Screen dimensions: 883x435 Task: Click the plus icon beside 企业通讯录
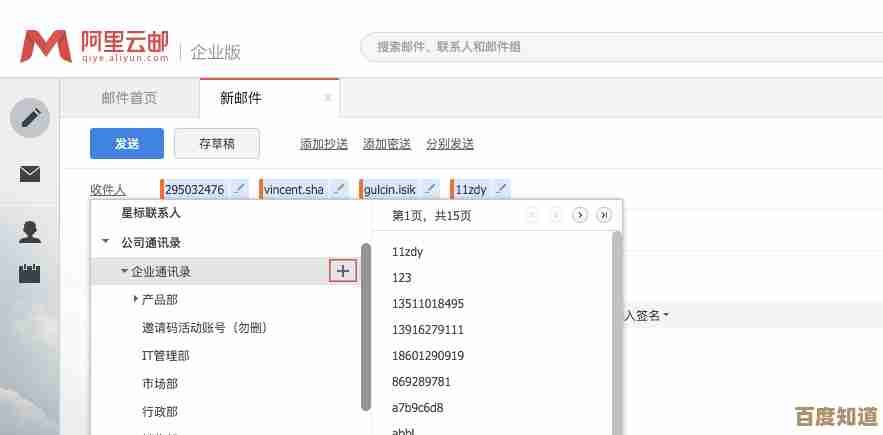pyautogui.click(x=343, y=270)
